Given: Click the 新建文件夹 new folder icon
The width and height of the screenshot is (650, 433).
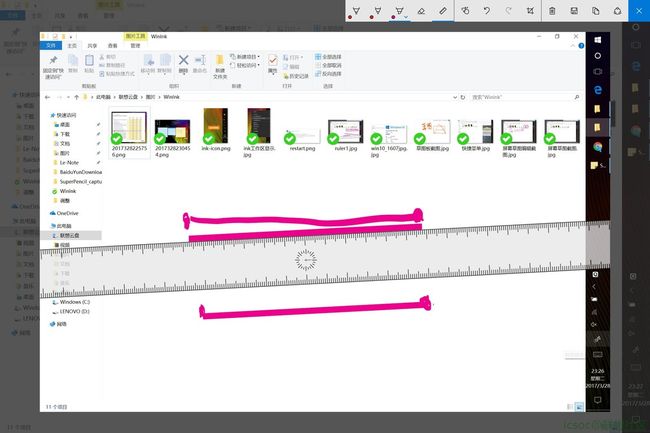Looking at the screenshot, I should [220, 66].
